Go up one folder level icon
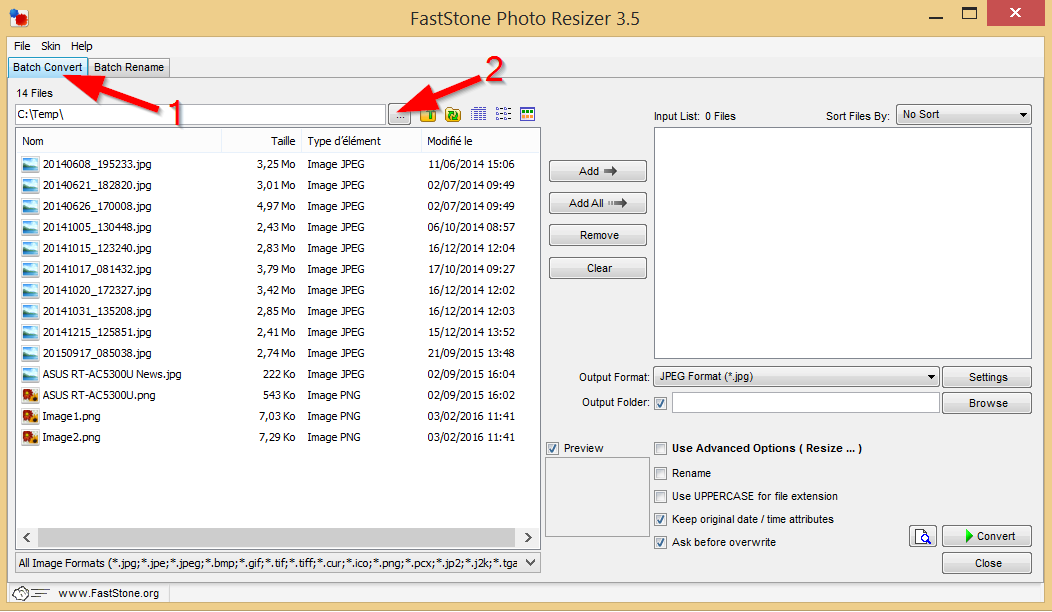Viewport: 1052px width, 612px height. [x=428, y=115]
